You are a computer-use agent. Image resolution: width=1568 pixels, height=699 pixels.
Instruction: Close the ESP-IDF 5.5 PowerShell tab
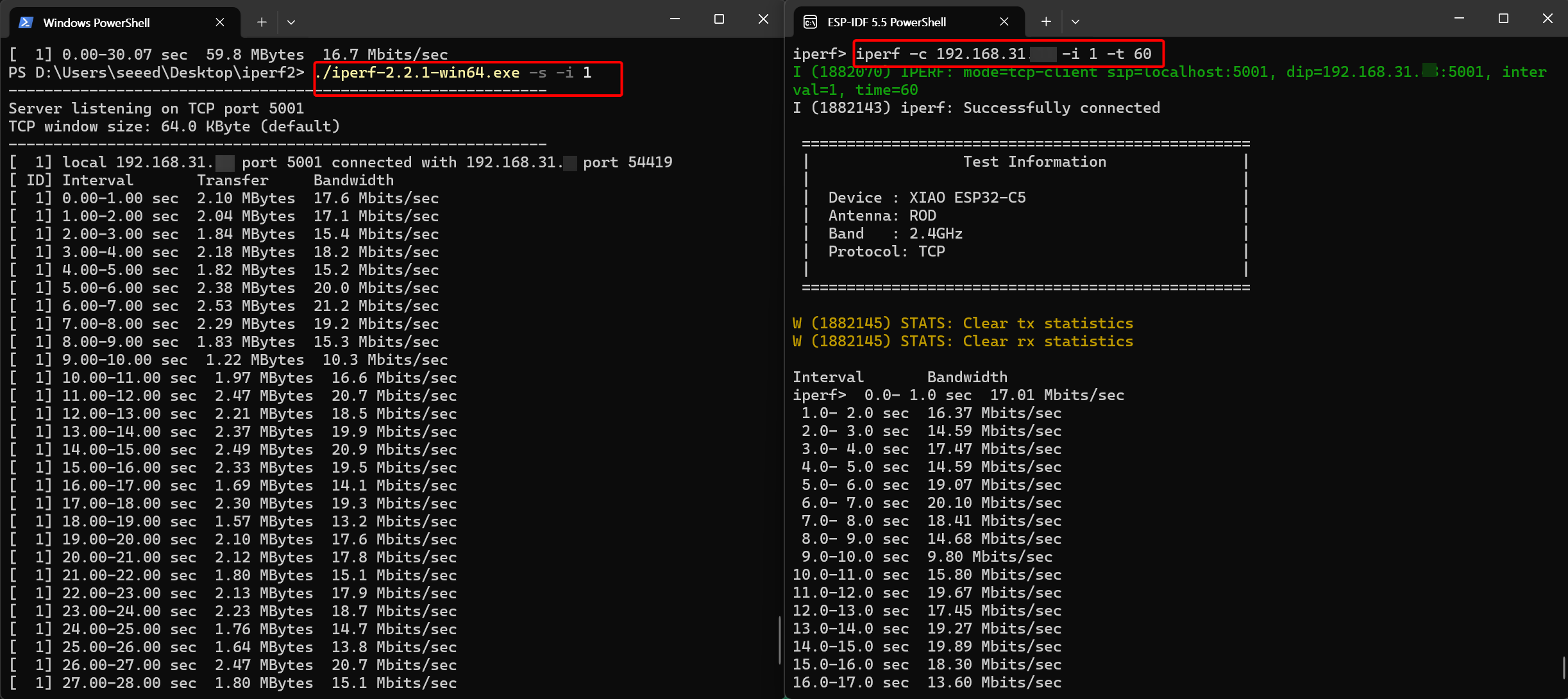tap(1004, 22)
